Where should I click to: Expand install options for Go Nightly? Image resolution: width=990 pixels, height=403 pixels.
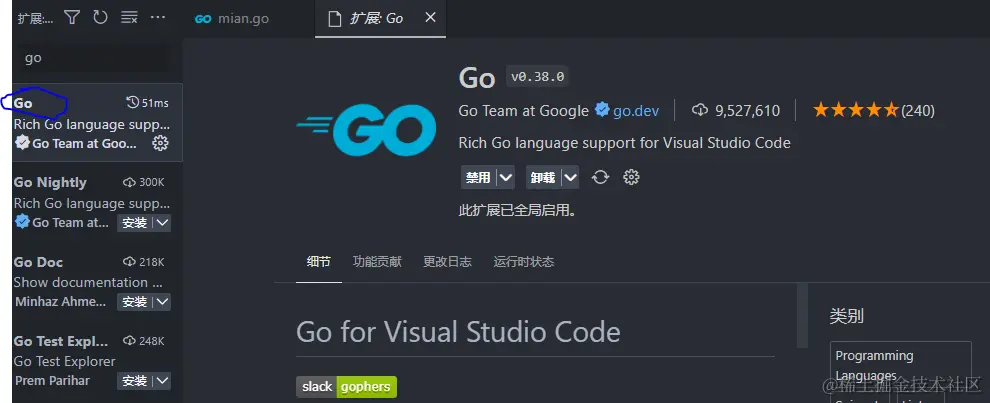click(162, 223)
